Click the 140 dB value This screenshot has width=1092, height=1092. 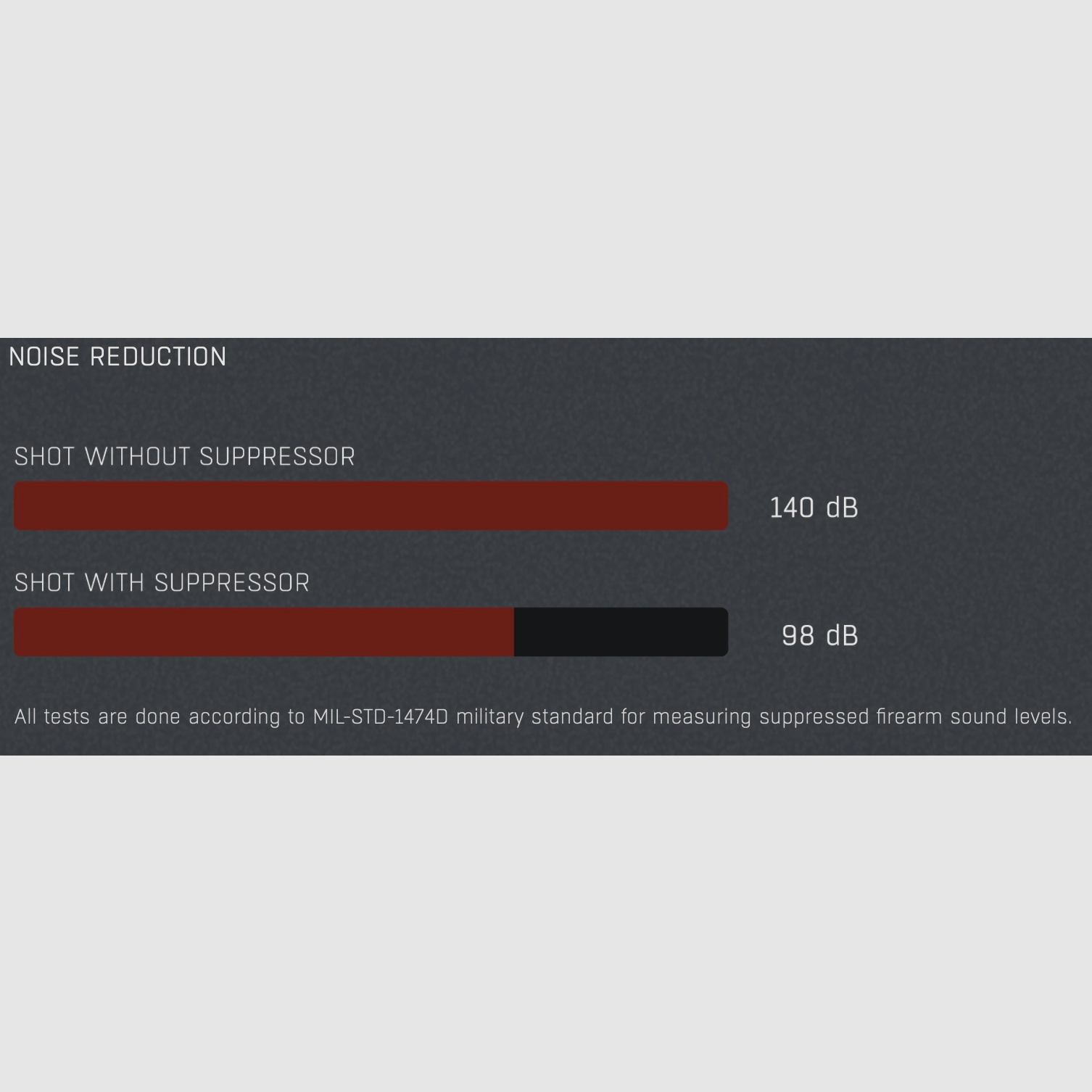click(813, 508)
